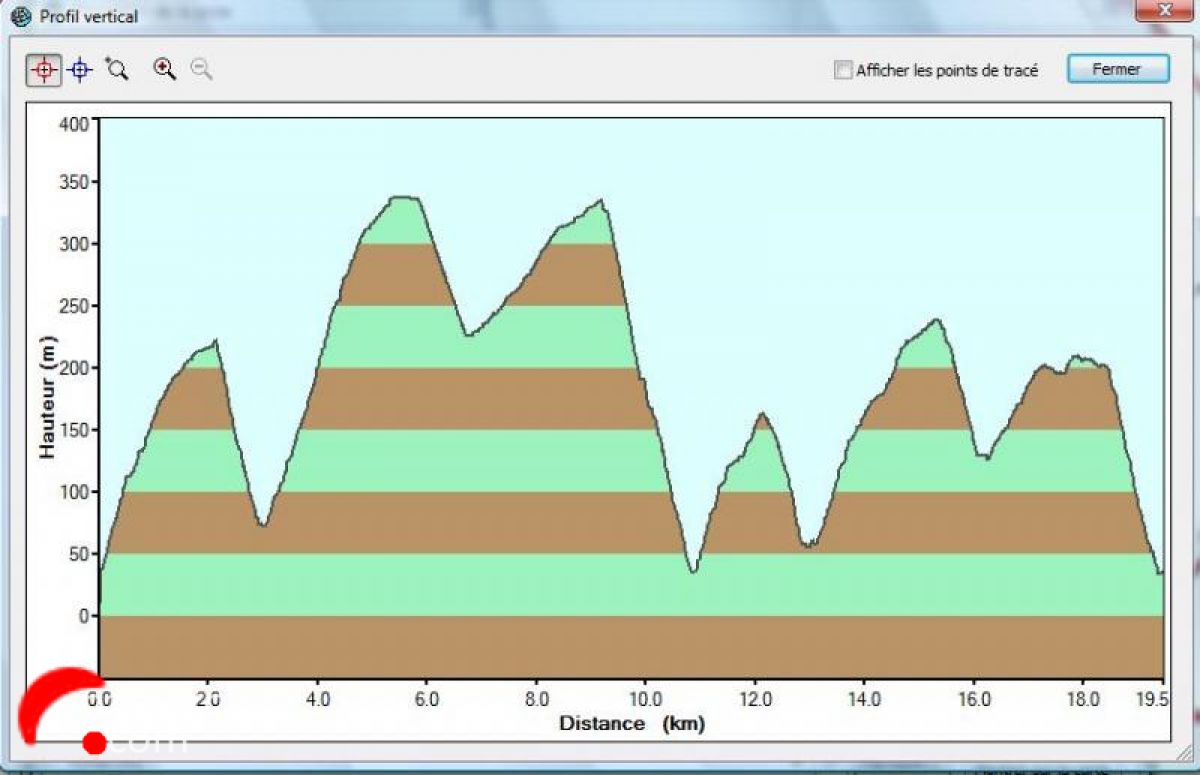Click the valley bottom near 3 km
The width and height of the screenshot is (1200, 775).
pyautogui.click(x=262, y=523)
